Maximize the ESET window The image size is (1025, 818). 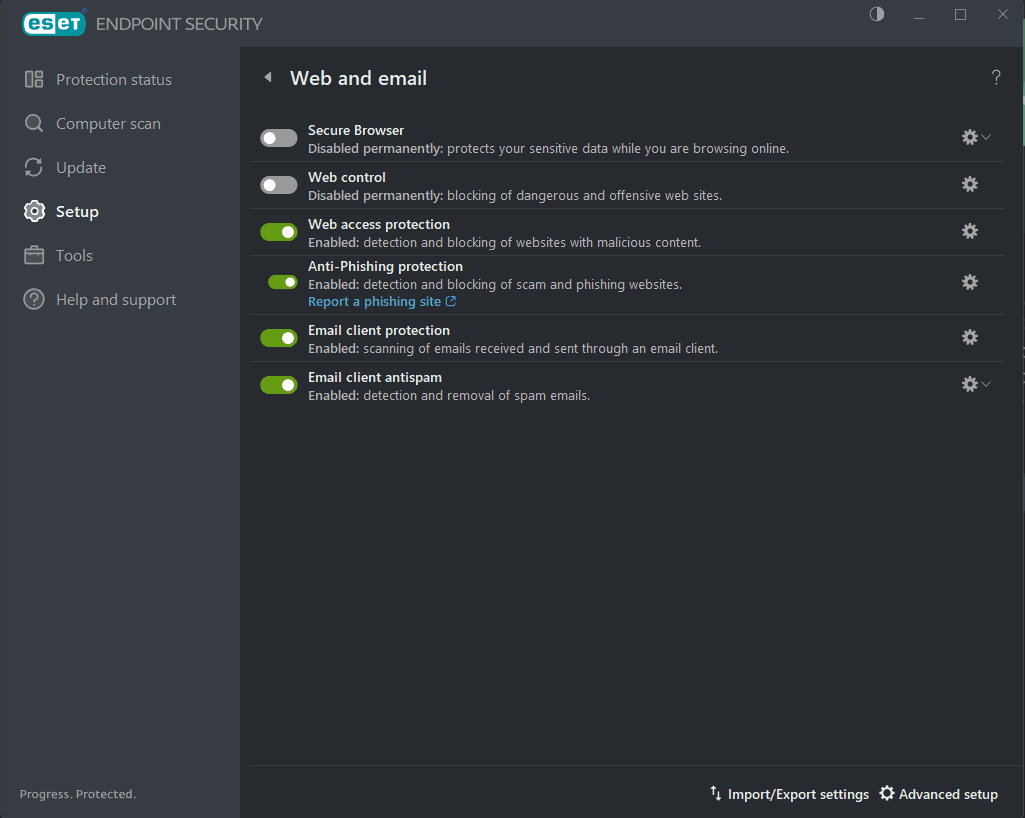pyautogui.click(x=960, y=14)
